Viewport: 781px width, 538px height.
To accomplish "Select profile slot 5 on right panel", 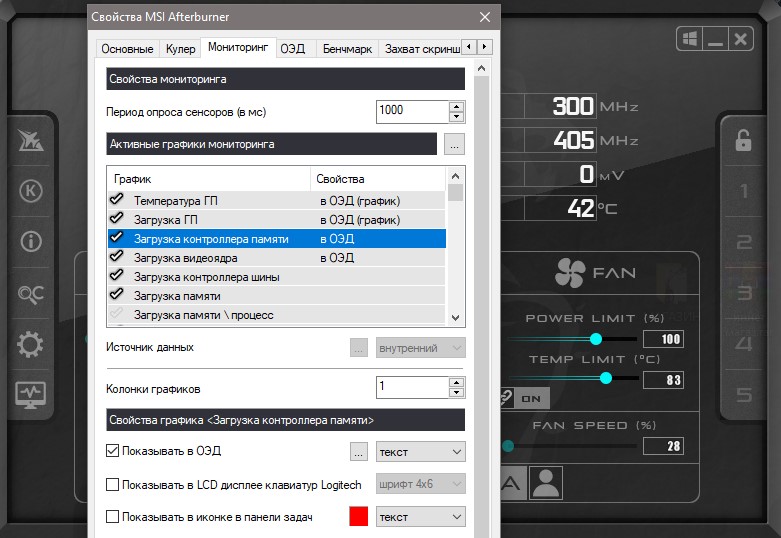I will [744, 395].
